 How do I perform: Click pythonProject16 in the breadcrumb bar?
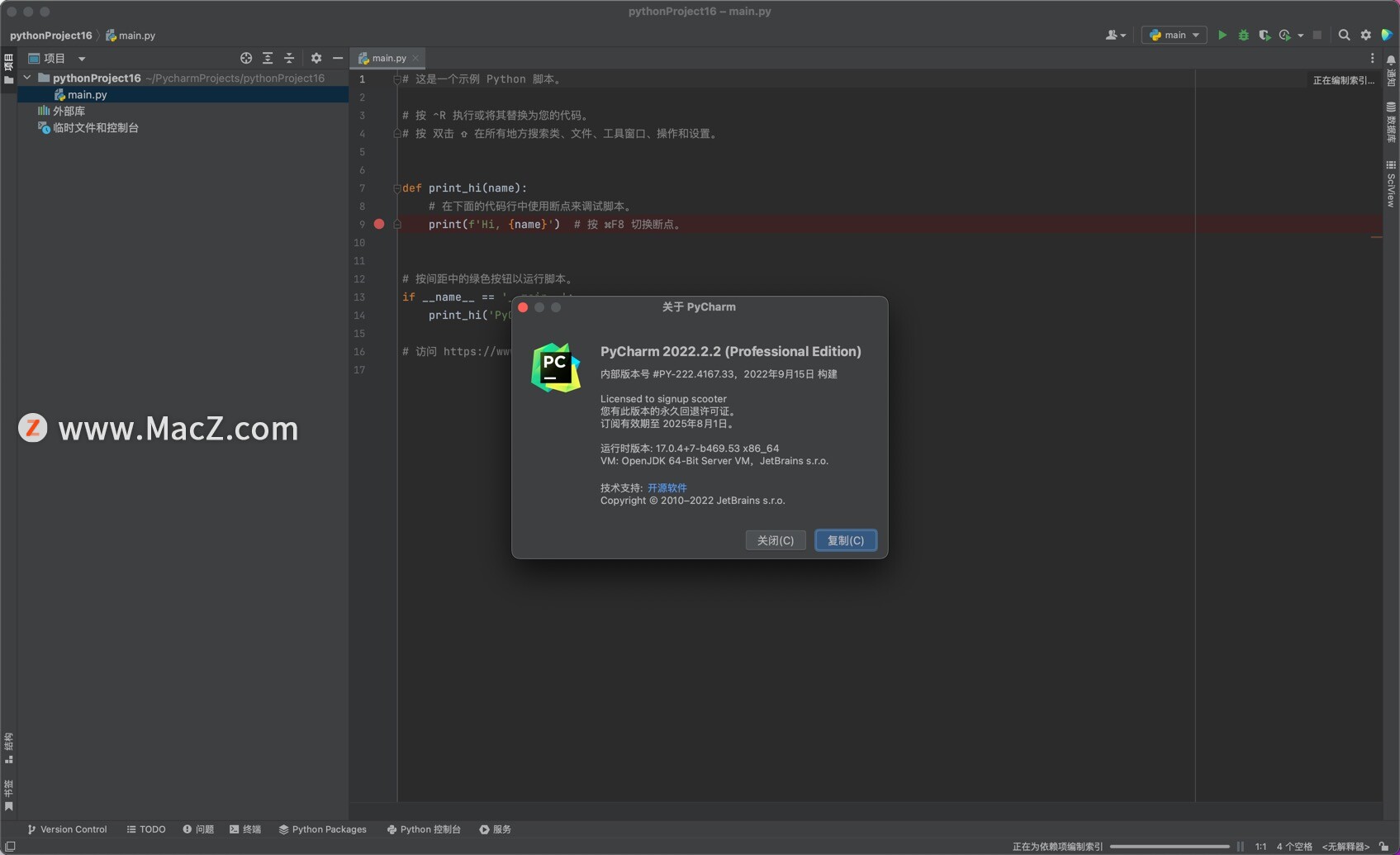click(50, 36)
